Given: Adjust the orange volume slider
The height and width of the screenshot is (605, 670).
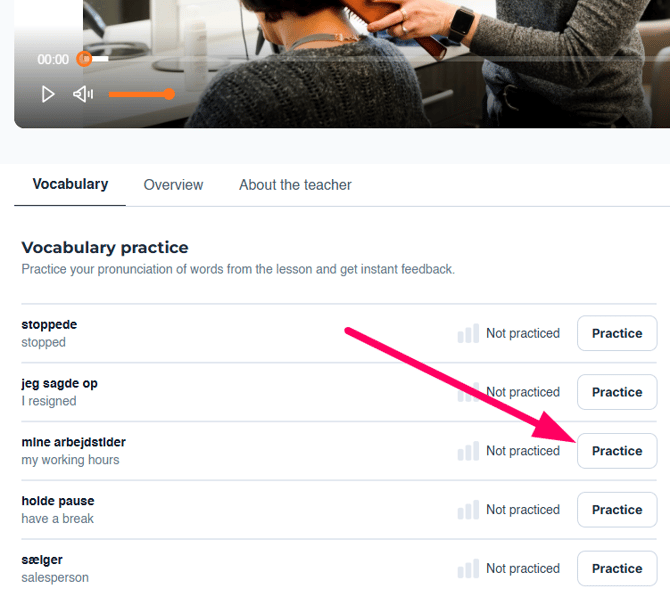Looking at the screenshot, I should pyautogui.click(x=140, y=94).
